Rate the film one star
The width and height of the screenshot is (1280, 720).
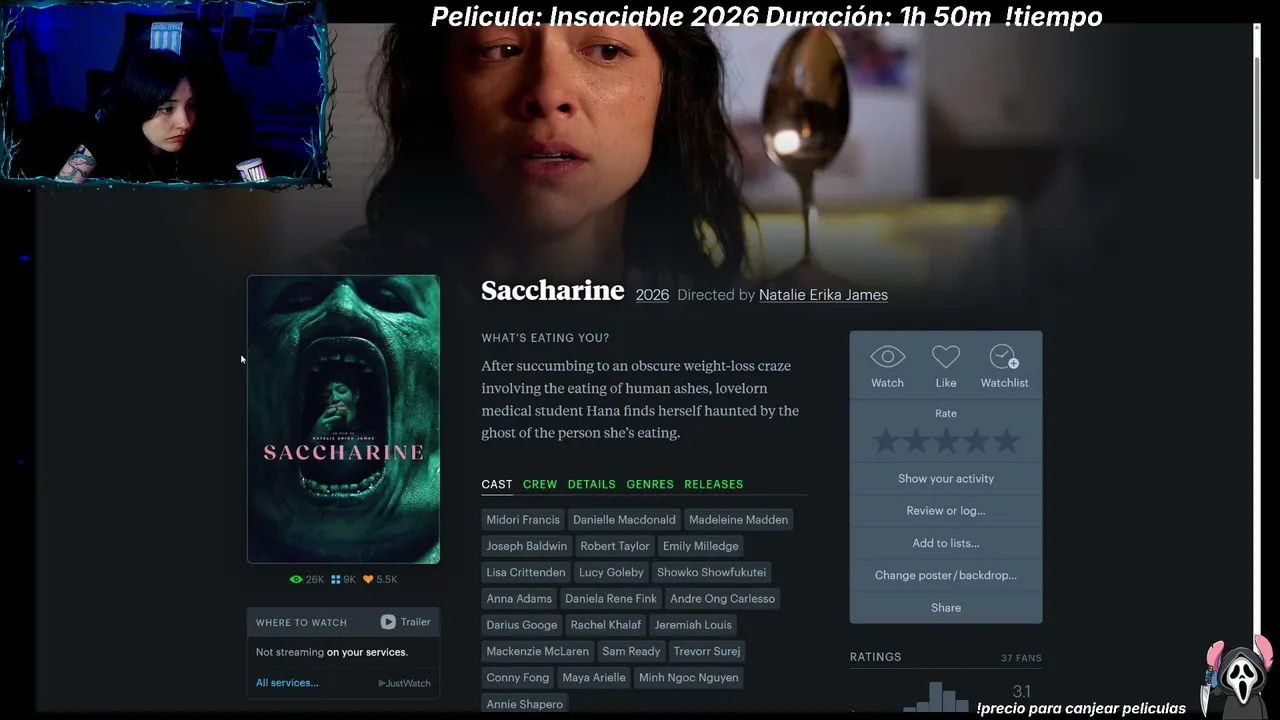[x=886, y=440]
